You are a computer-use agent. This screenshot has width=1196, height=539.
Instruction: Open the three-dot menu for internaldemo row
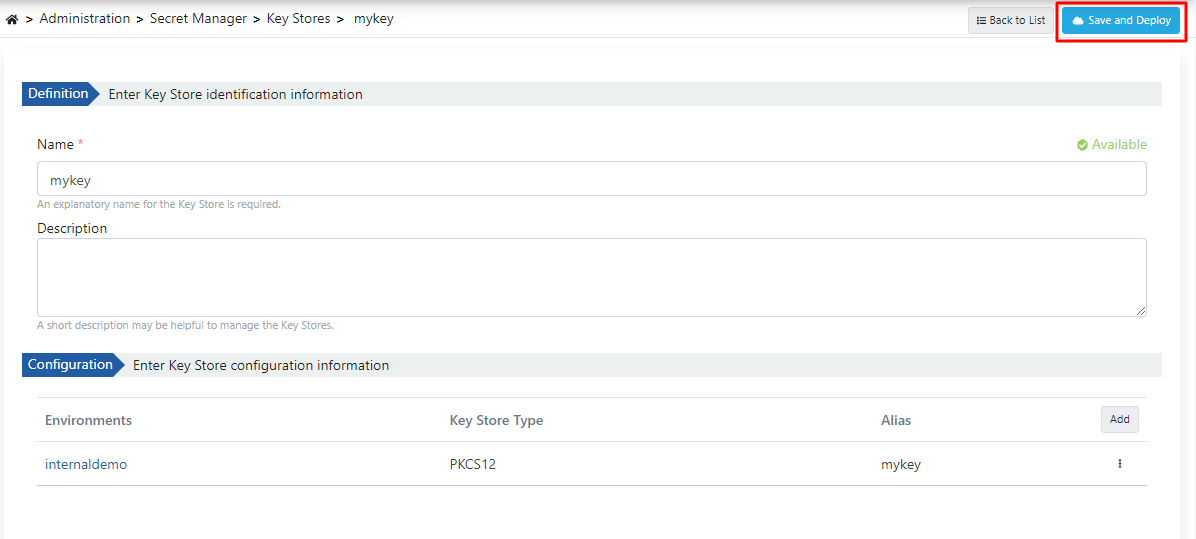pos(1119,464)
